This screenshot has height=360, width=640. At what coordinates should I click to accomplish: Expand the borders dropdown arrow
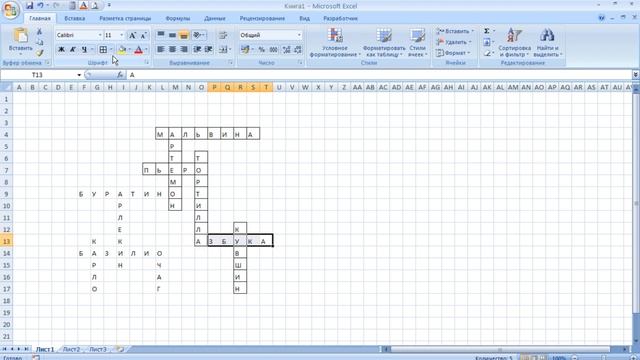[111, 50]
